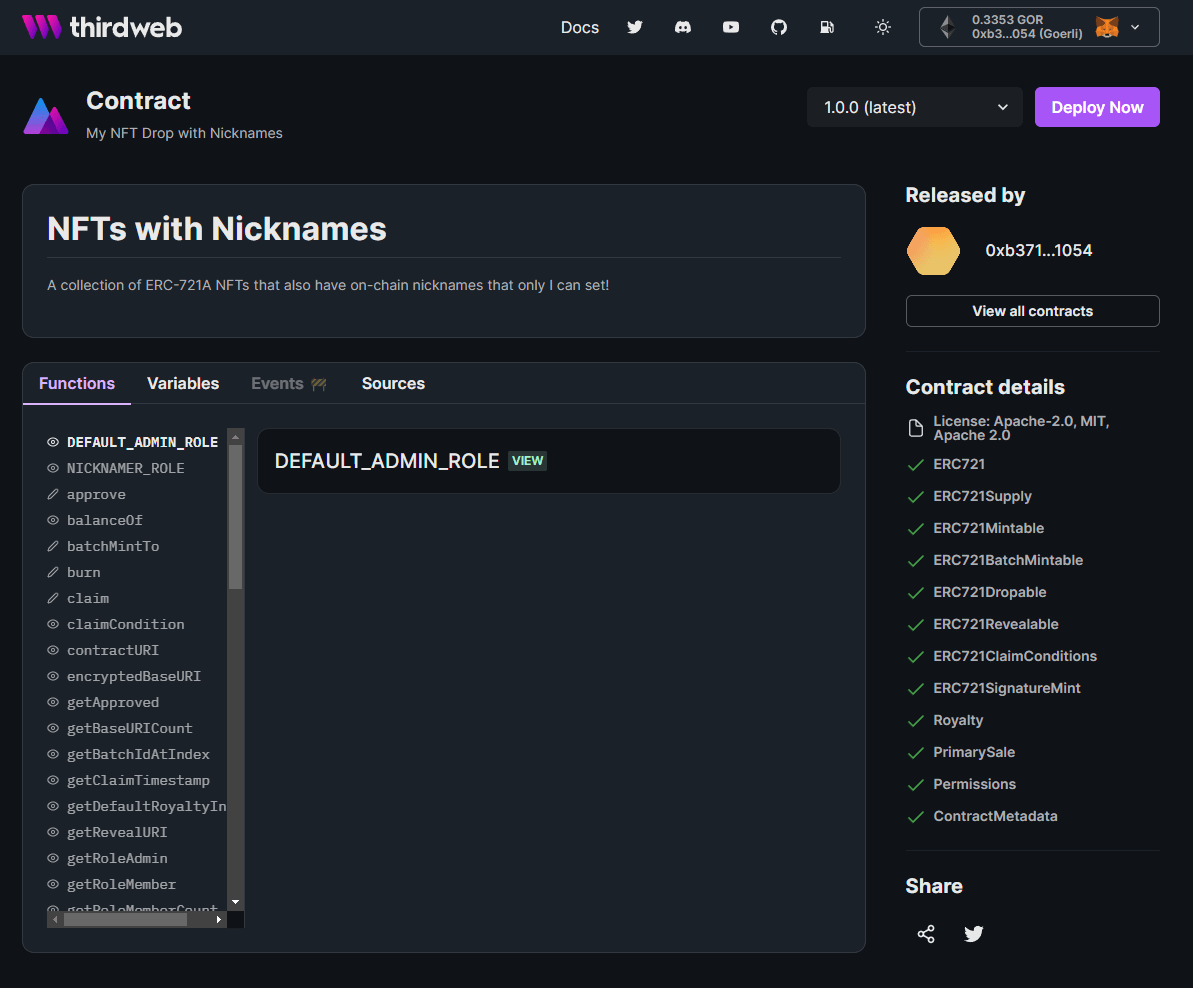Image resolution: width=1193 pixels, height=988 pixels.
Task: Select the approve function
Action: click(87, 494)
